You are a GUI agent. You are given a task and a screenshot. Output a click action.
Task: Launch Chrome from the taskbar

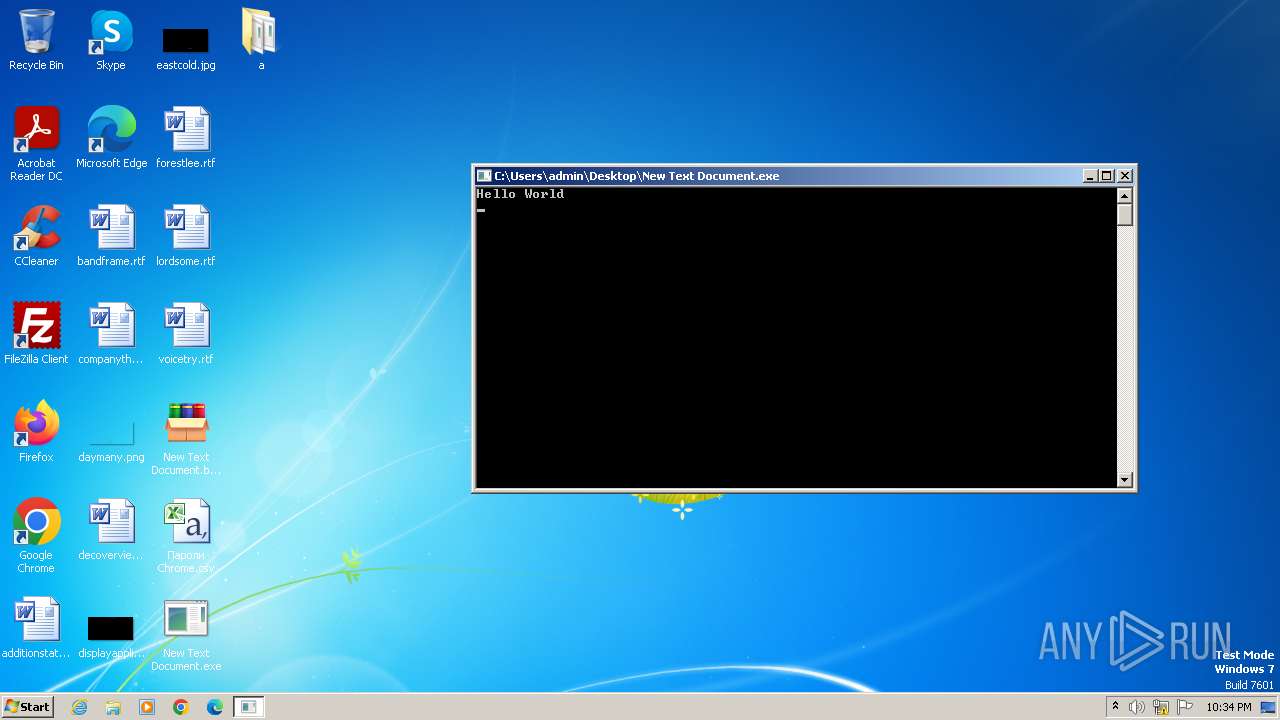point(181,707)
